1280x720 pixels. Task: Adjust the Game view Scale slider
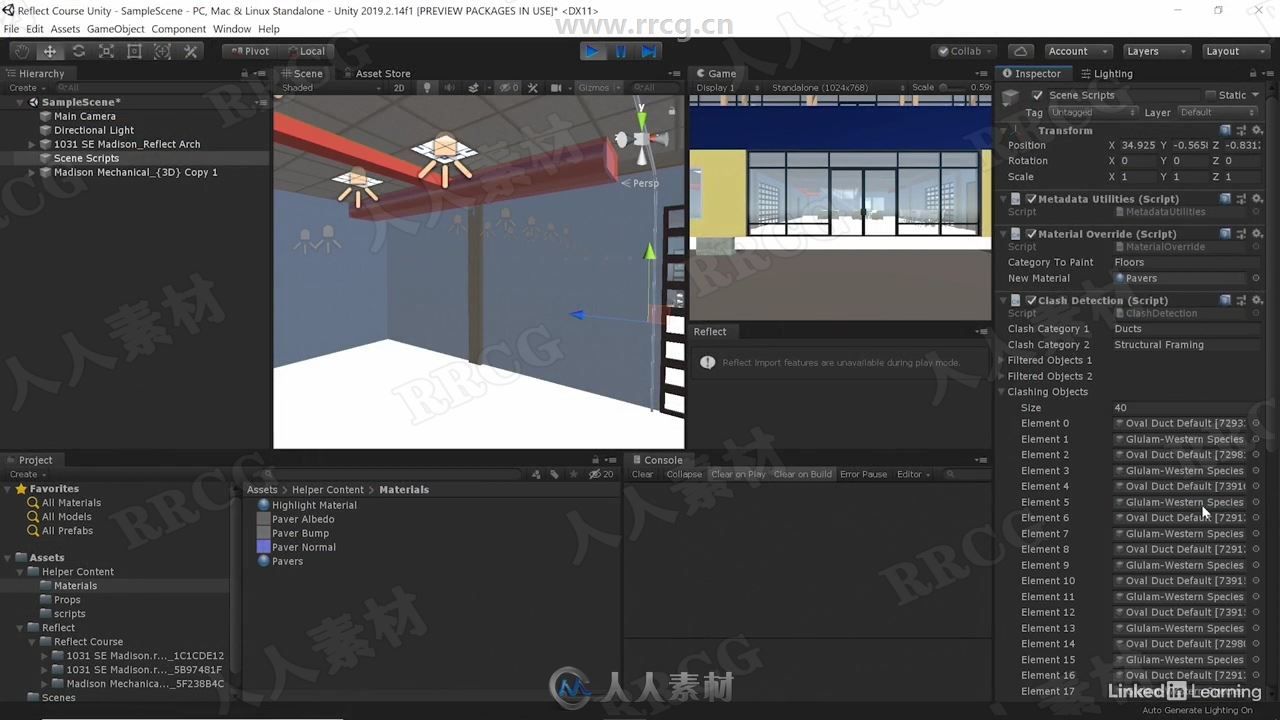pos(953,88)
